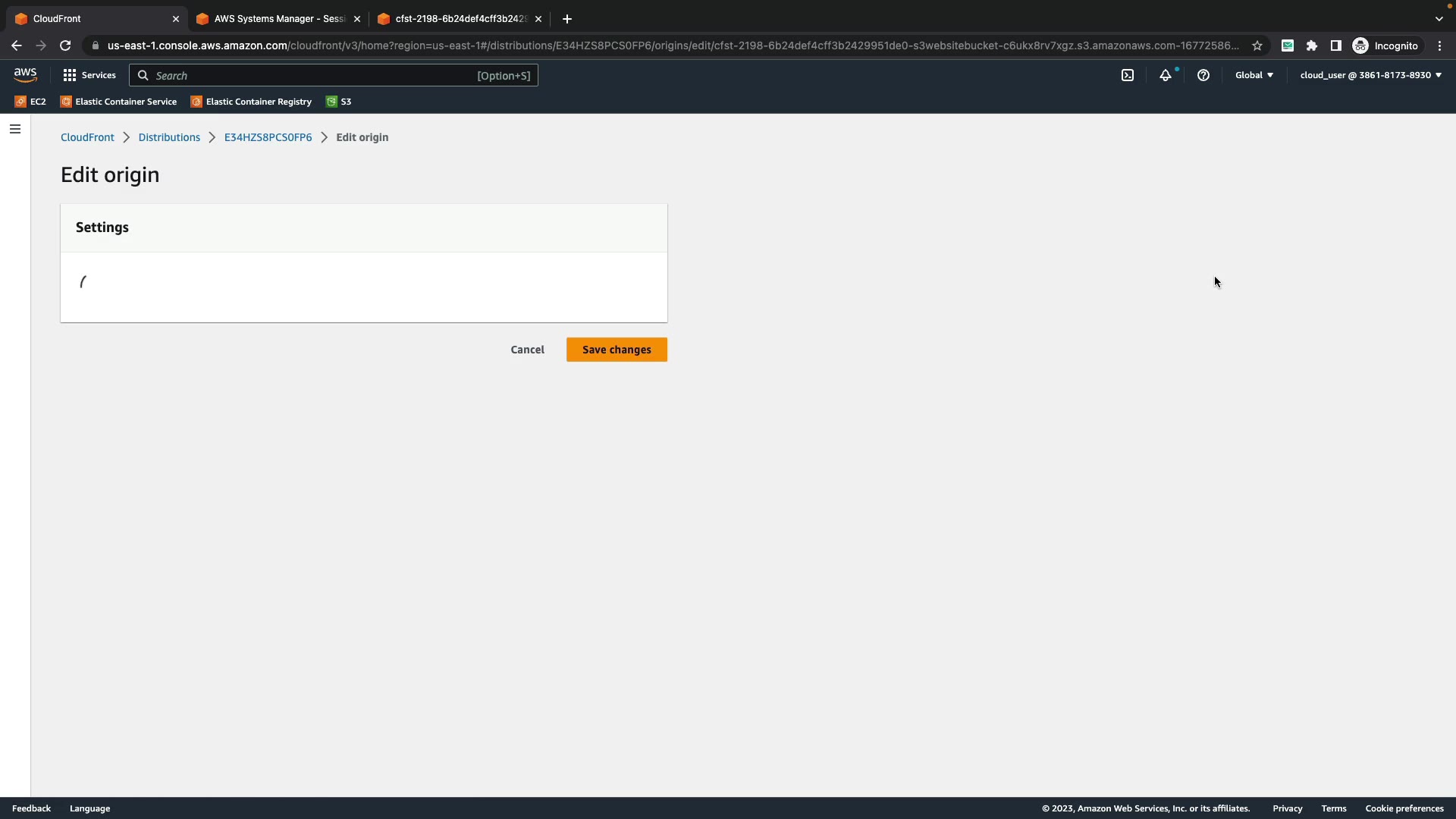Open the help question mark icon
Image resolution: width=1456 pixels, height=819 pixels.
1203,75
